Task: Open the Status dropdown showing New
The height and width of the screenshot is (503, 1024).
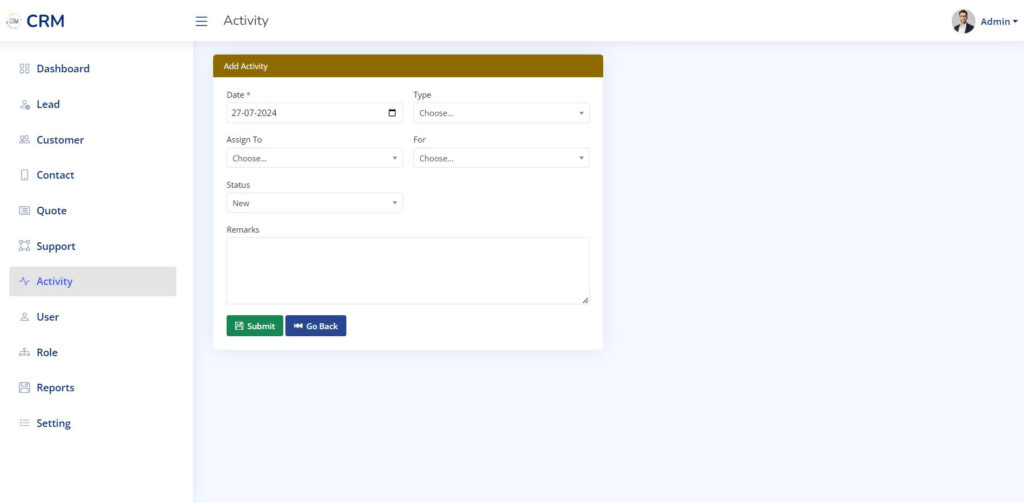Action: [314, 203]
